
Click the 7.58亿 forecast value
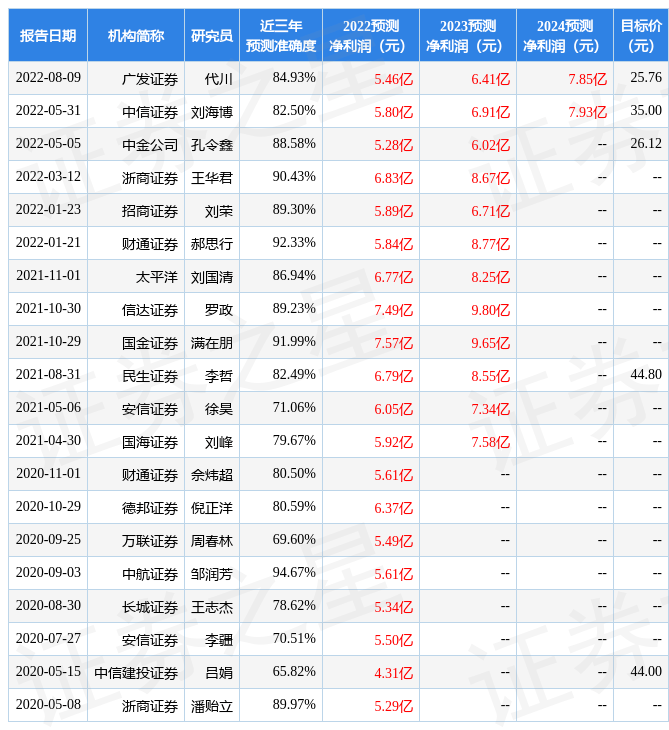[x=491, y=443]
